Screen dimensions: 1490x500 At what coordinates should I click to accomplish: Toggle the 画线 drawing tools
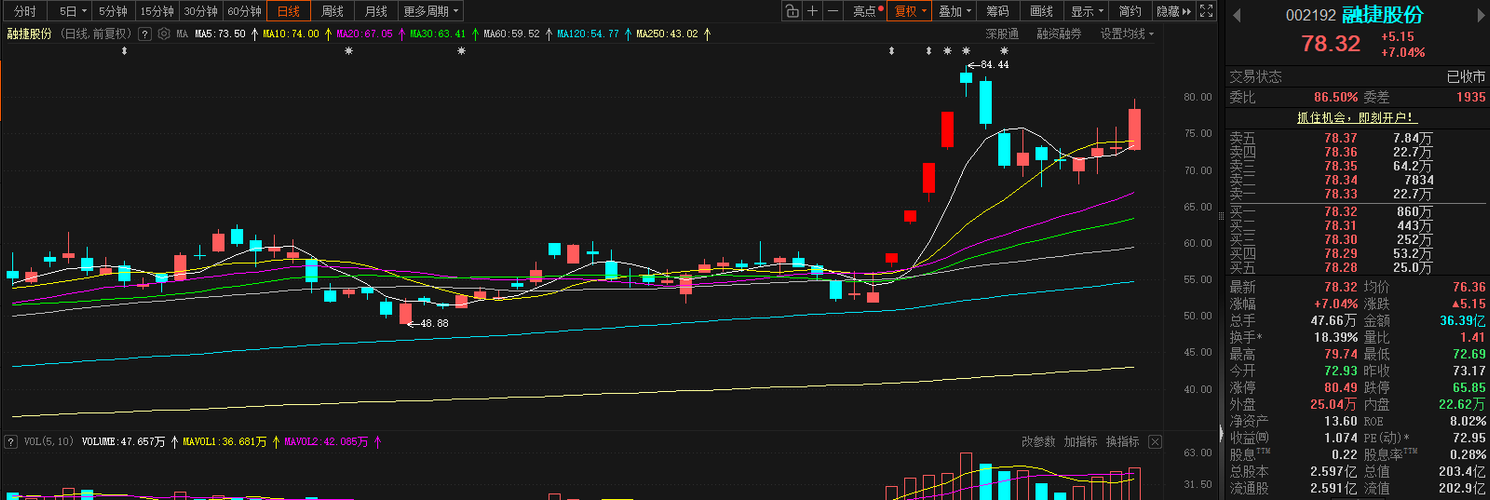1041,12
